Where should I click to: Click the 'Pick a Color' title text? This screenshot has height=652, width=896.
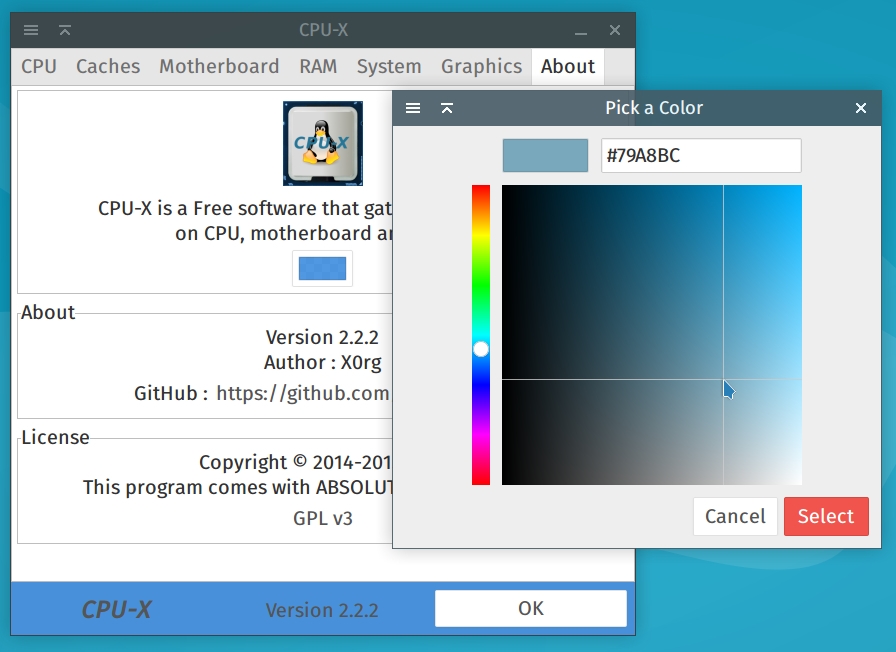tap(654, 108)
